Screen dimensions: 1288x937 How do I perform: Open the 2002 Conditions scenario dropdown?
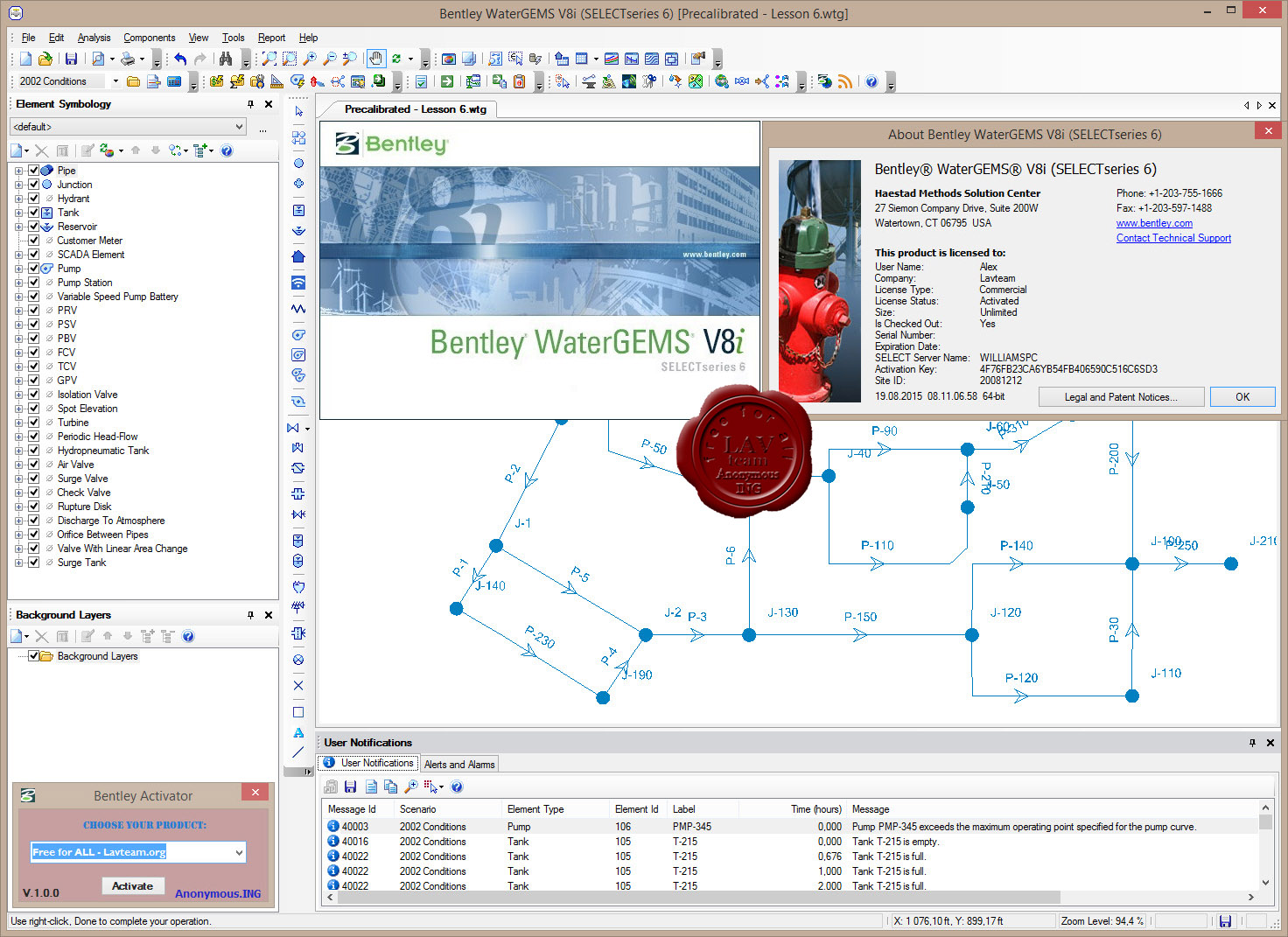click(115, 81)
